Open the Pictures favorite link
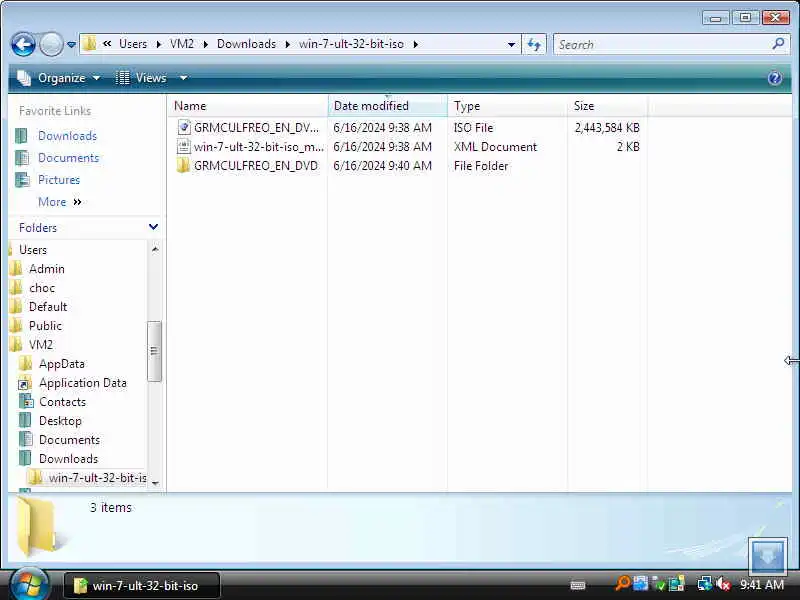Image resolution: width=800 pixels, height=600 pixels. (59, 180)
